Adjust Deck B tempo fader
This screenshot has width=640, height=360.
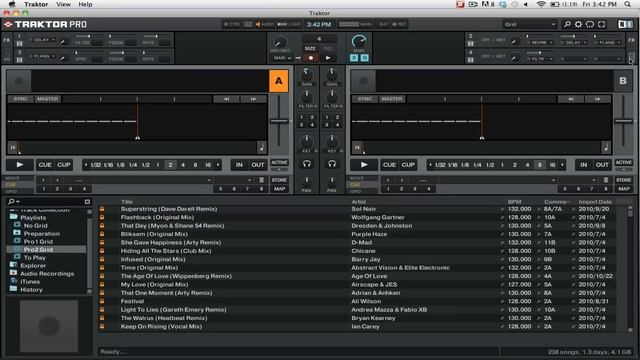pyautogui.click(x=624, y=121)
